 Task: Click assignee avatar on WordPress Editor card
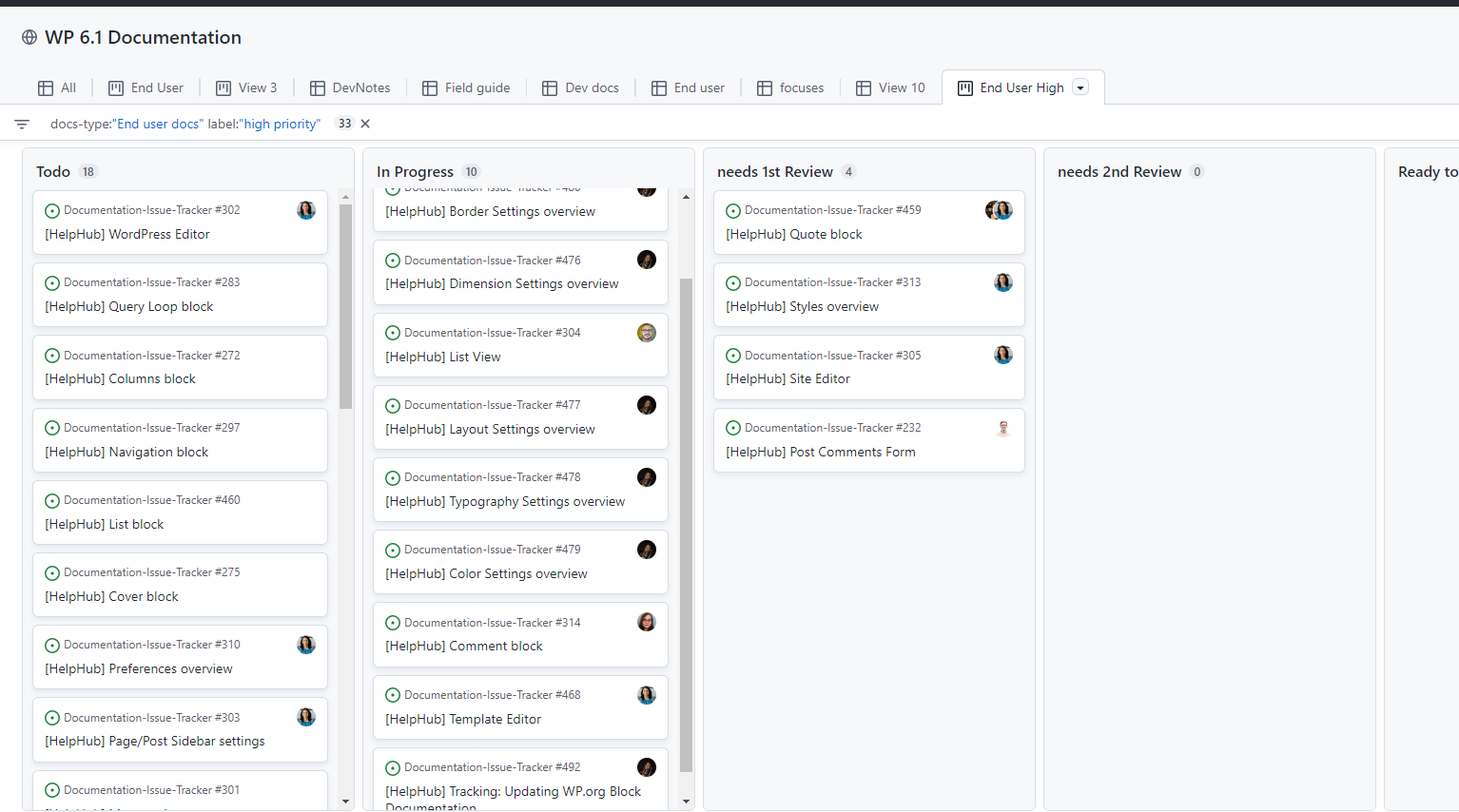click(x=306, y=210)
